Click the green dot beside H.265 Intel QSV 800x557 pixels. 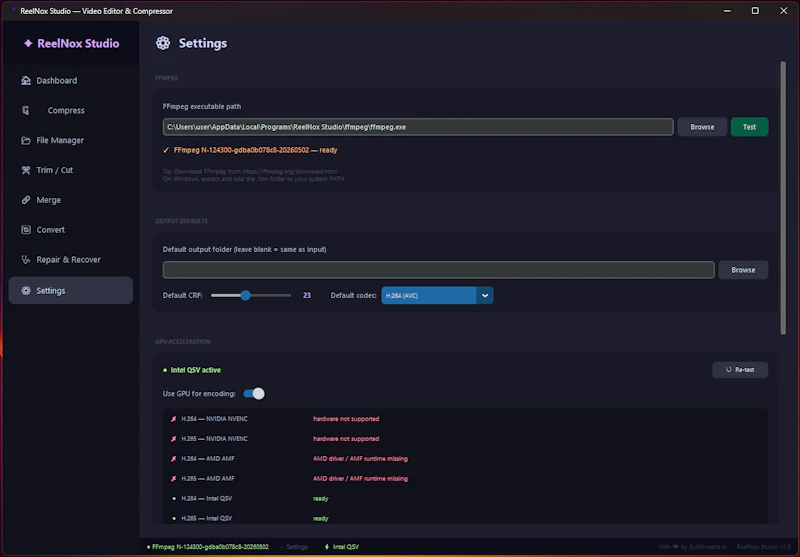click(174, 518)
